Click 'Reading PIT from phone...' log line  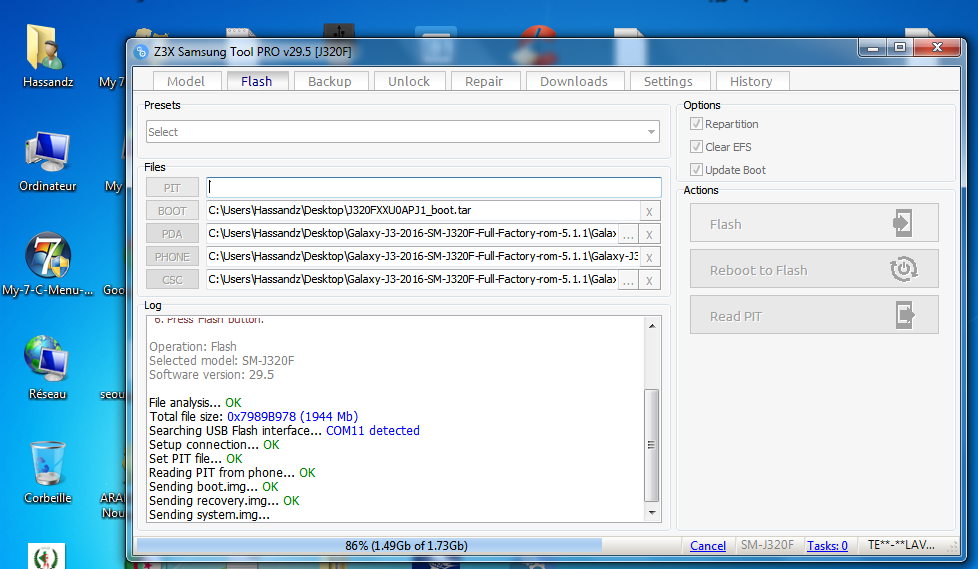click(232, 473)
